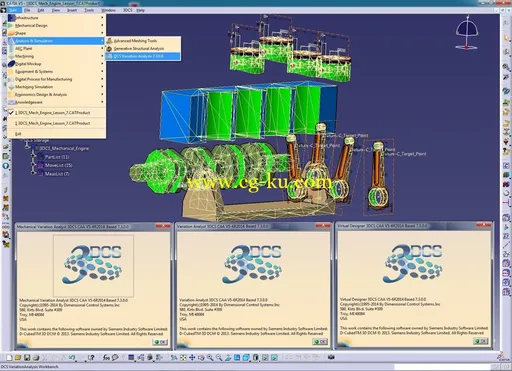Expand Digital Process for Manufacturing submenu
The height and width of the screenshot is (371, 512).
[56, 79]
